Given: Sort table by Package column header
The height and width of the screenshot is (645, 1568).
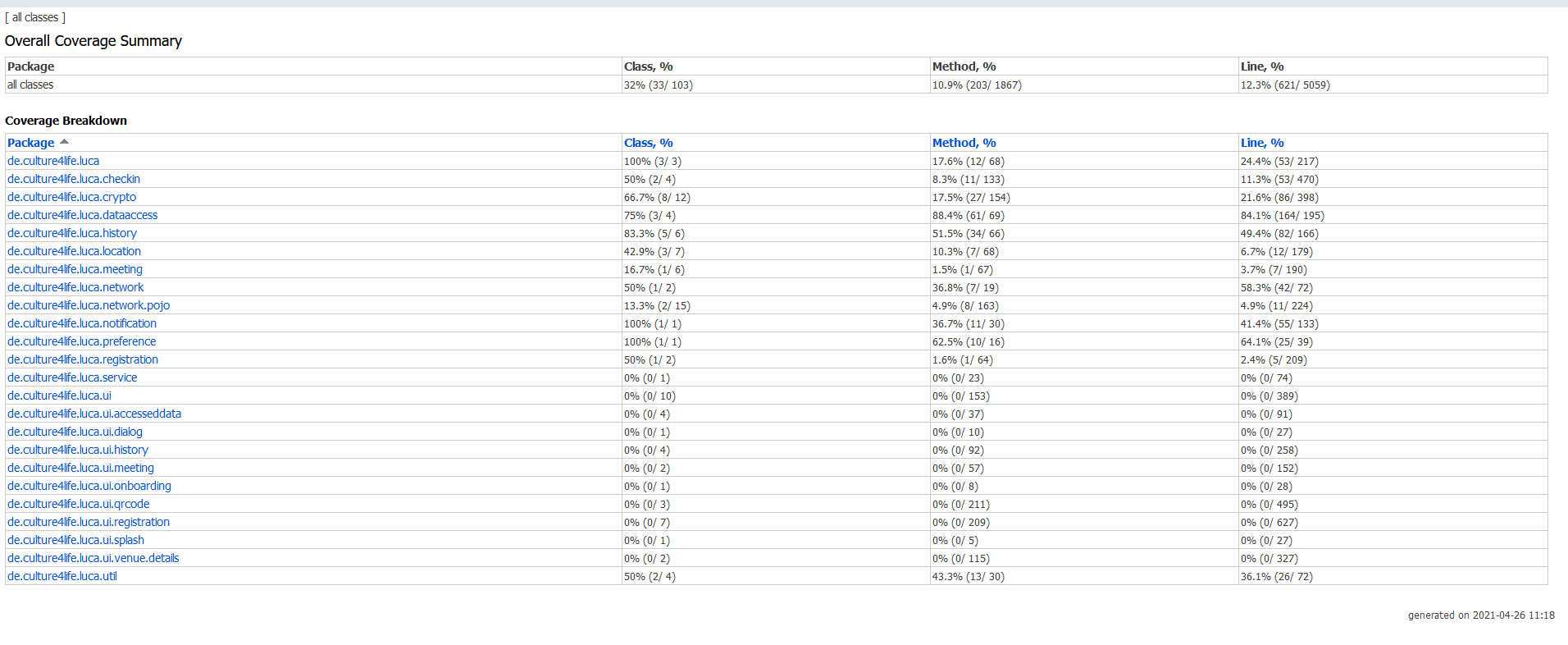Looking at the screenshot, I should (x=30, y=143).
